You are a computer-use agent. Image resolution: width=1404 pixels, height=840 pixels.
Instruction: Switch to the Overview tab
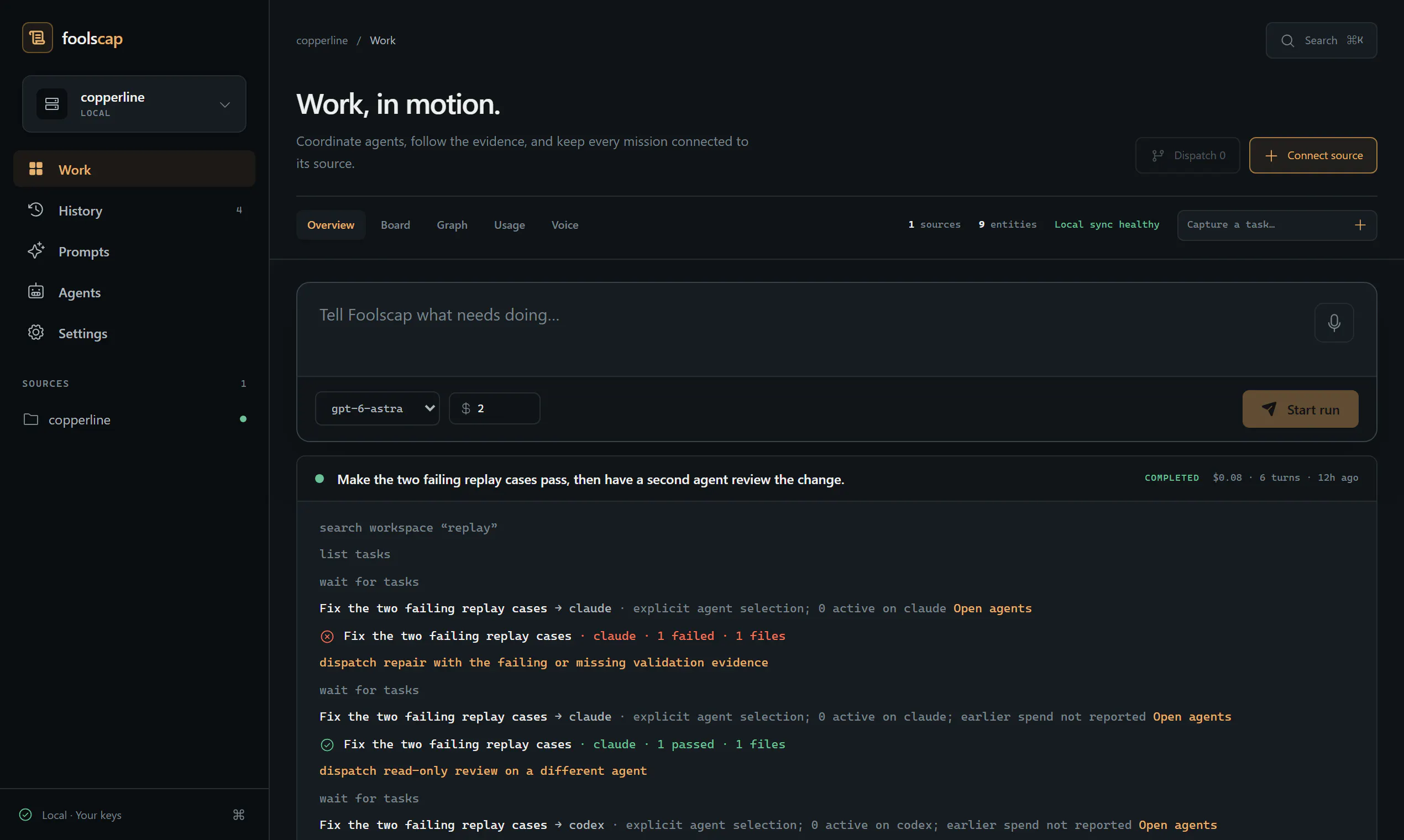coord(331,225)
